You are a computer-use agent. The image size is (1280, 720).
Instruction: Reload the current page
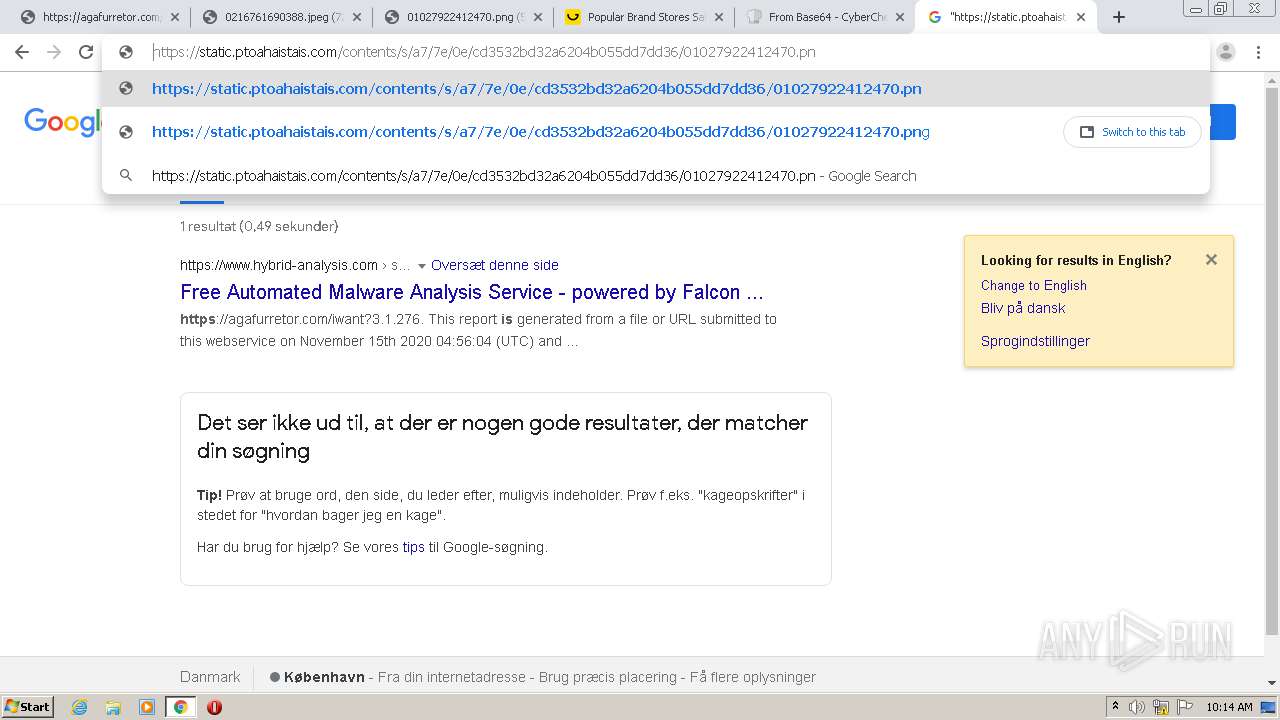click(86, 52)
